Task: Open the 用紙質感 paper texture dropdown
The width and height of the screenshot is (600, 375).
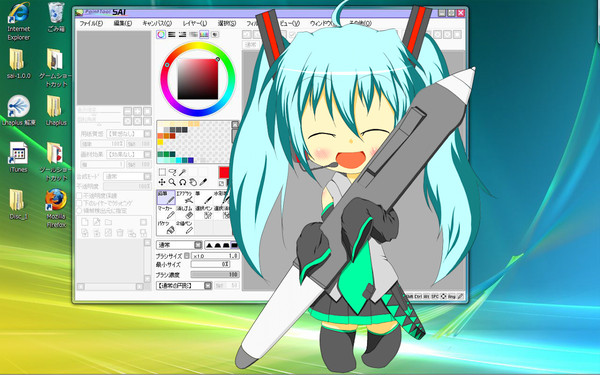Action: click(129, 134)
